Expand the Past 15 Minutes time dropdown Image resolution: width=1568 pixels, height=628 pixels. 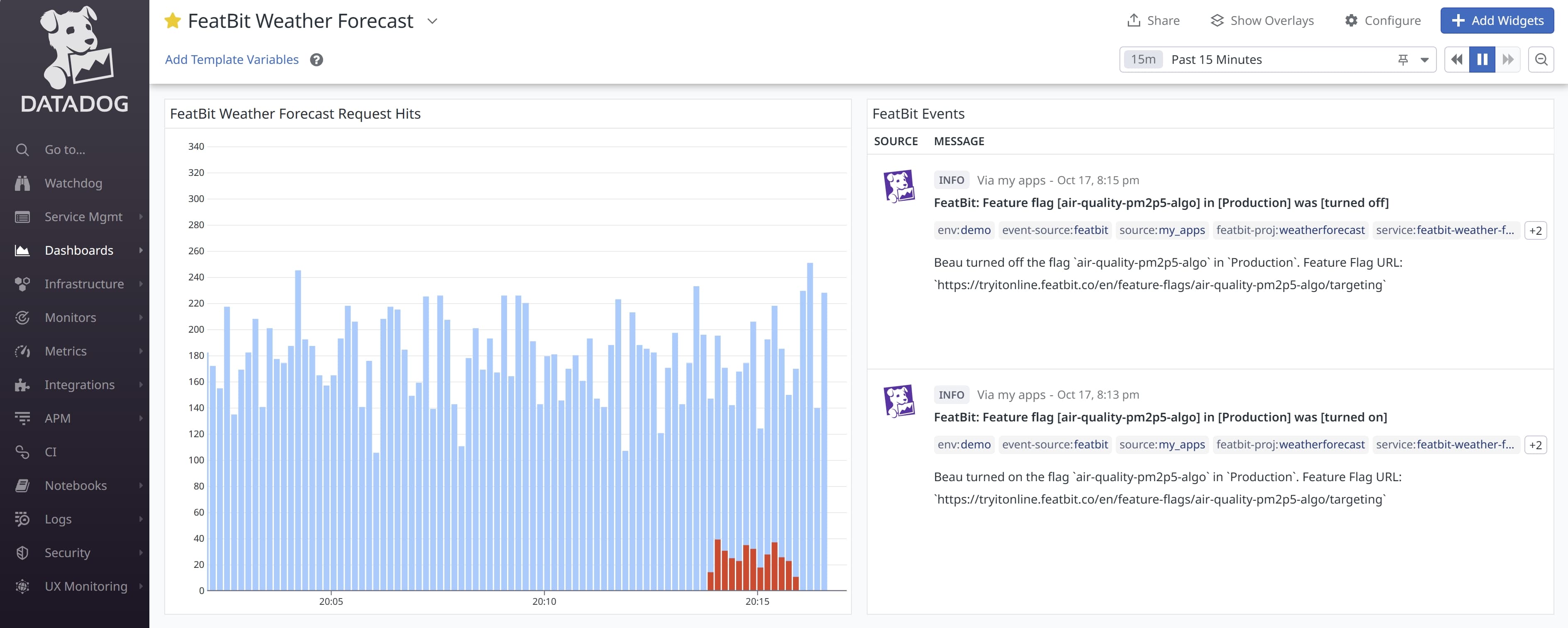click(1424, 60)
